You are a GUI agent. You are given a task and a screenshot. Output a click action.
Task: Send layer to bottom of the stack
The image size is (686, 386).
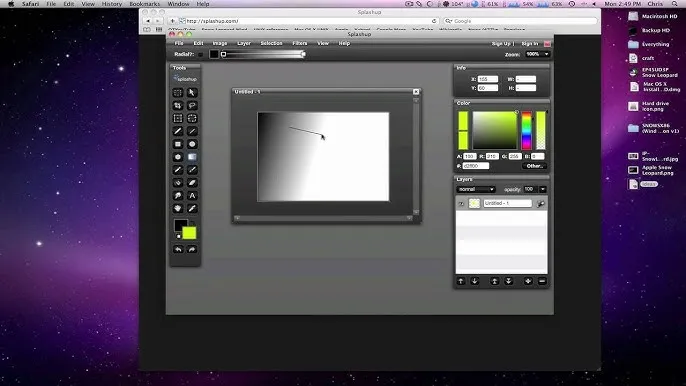point(508,281)
